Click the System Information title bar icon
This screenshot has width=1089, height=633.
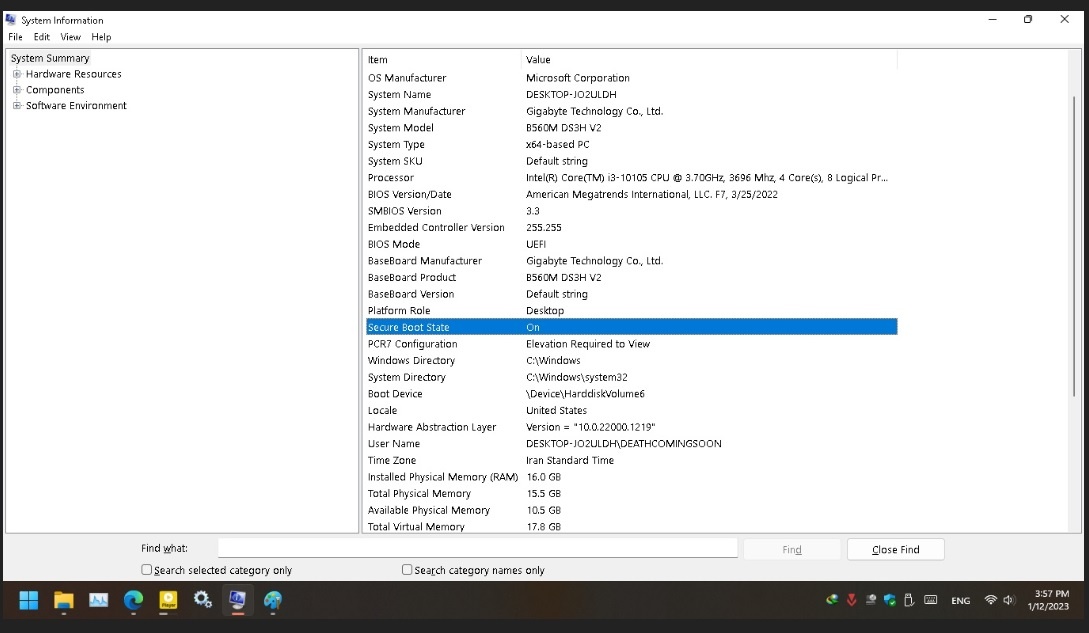point(10,19)
